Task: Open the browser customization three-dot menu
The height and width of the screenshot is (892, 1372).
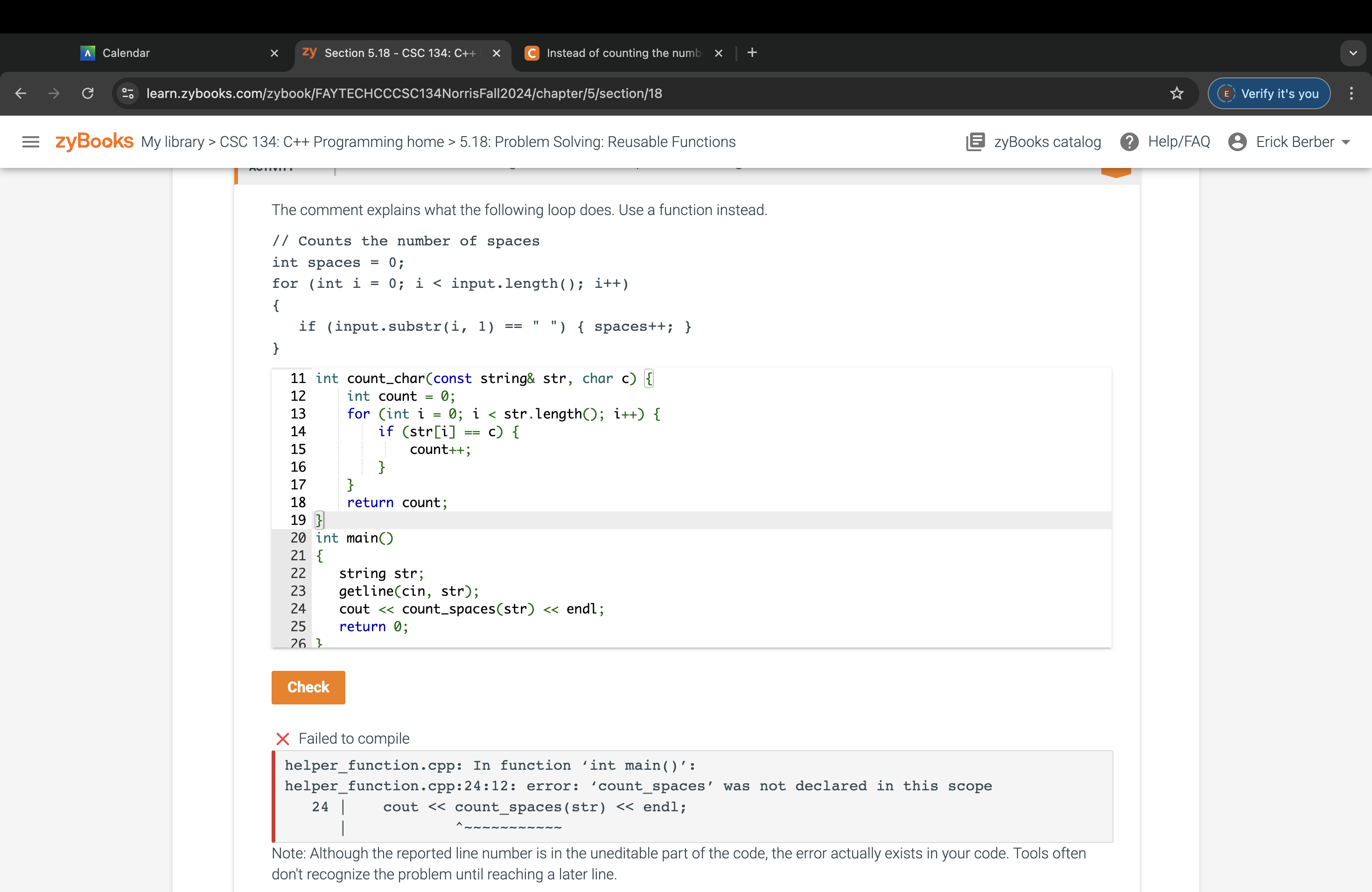Action: pos(1352,93)
